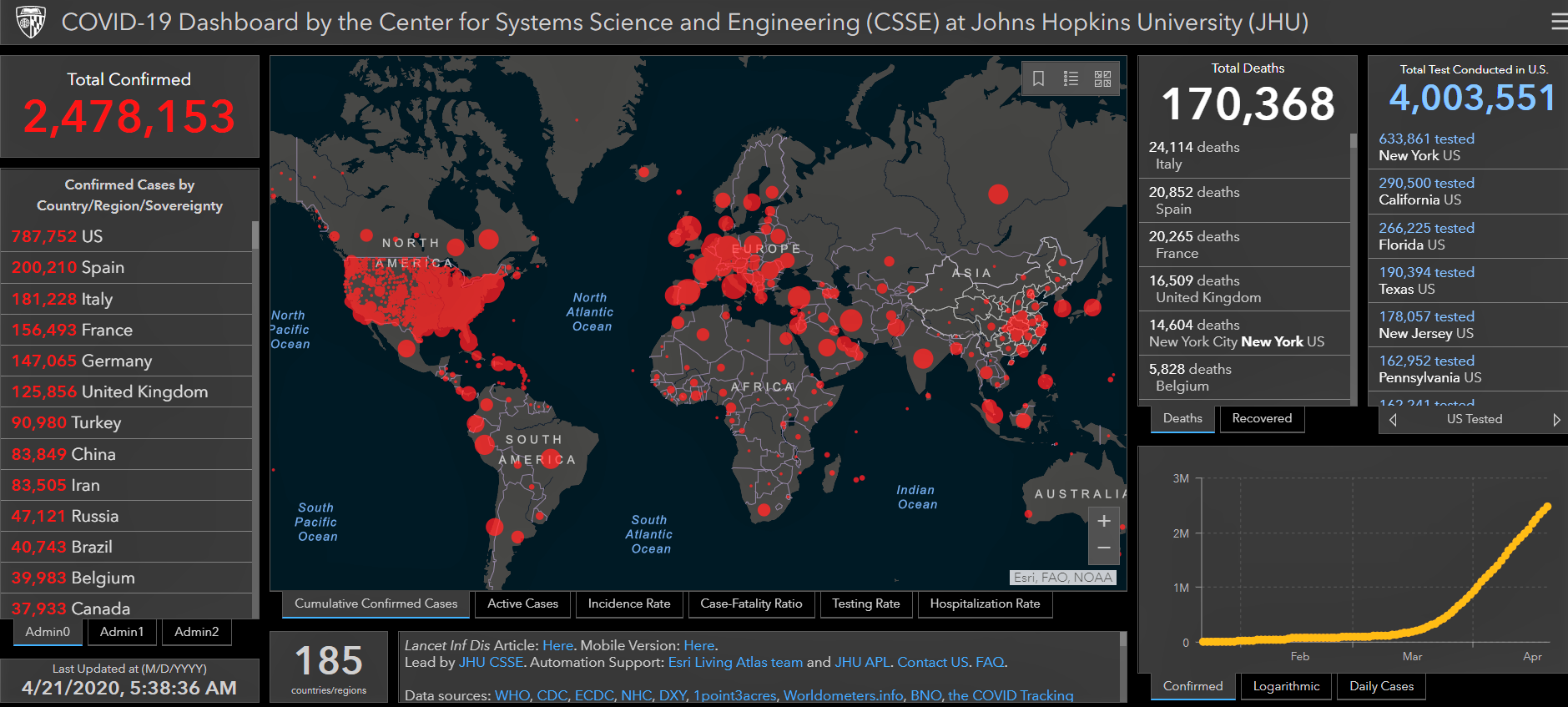Open the ECDC data source link
This screenshot has width=1568, height=707.
[x=593, y=695]
